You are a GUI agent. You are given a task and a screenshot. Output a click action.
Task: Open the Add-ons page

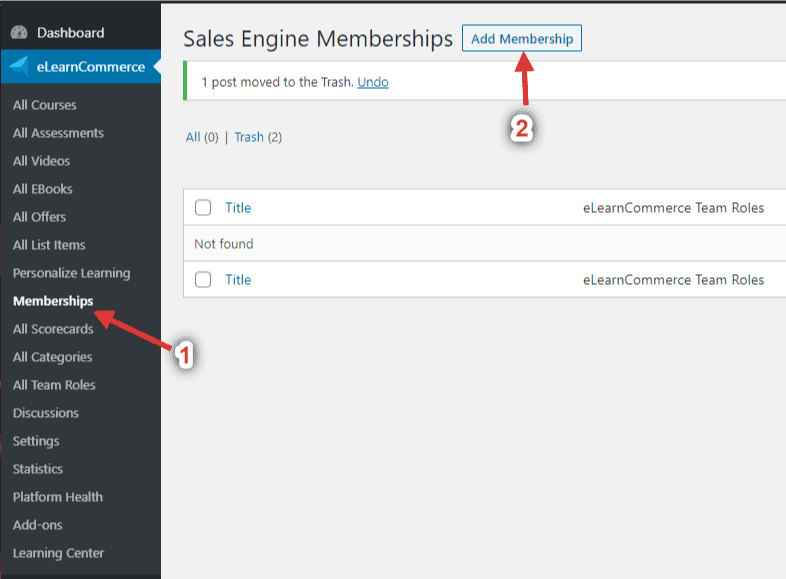tap(36, 525)
